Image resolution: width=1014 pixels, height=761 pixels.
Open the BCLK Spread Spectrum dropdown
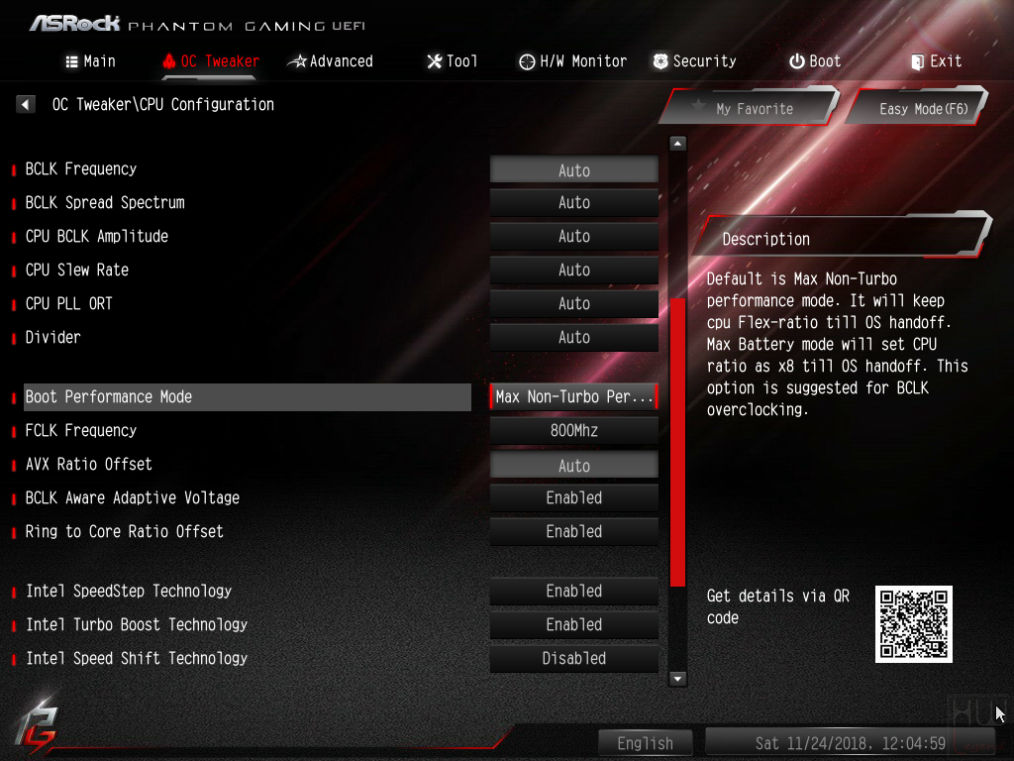[574, 202]
